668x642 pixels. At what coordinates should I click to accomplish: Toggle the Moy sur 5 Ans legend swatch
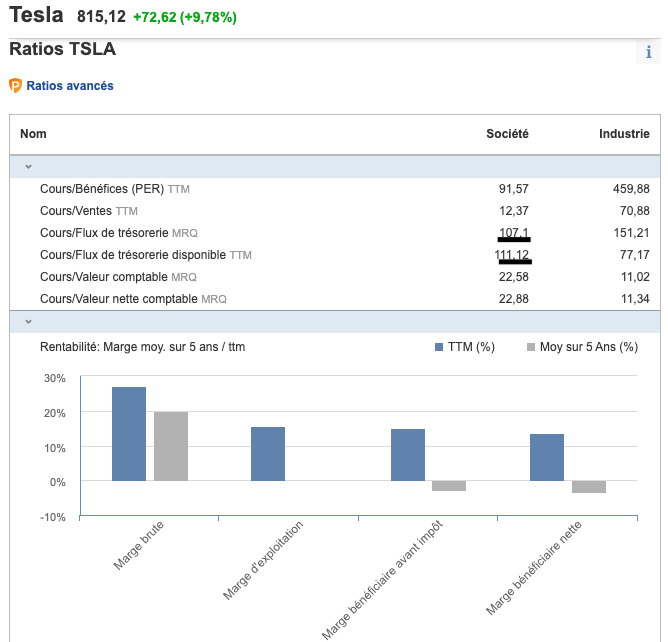(x=531, y=347)
